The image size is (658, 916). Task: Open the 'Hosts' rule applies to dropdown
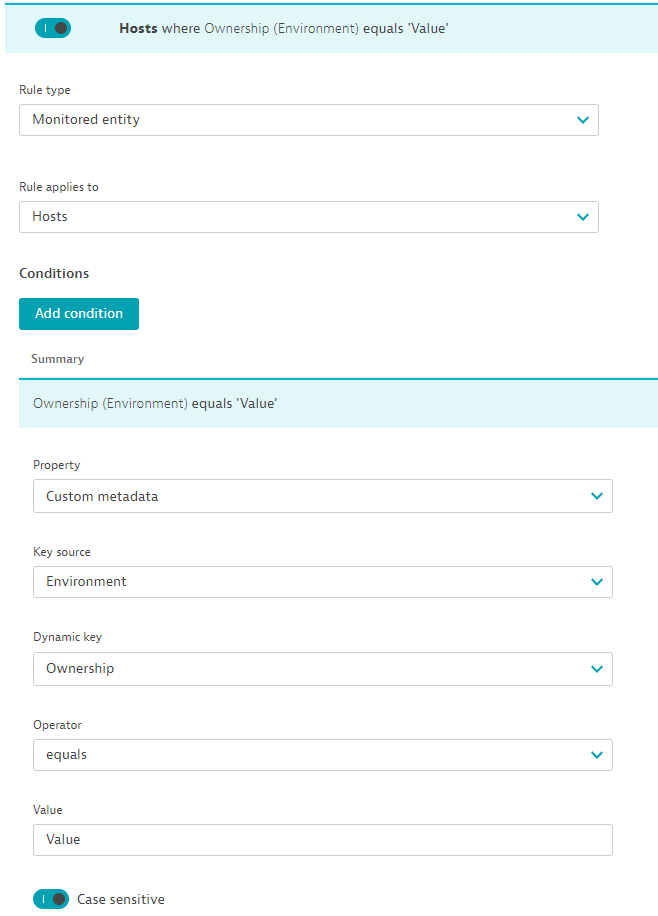pyautogui.click(x=300, y=217)
